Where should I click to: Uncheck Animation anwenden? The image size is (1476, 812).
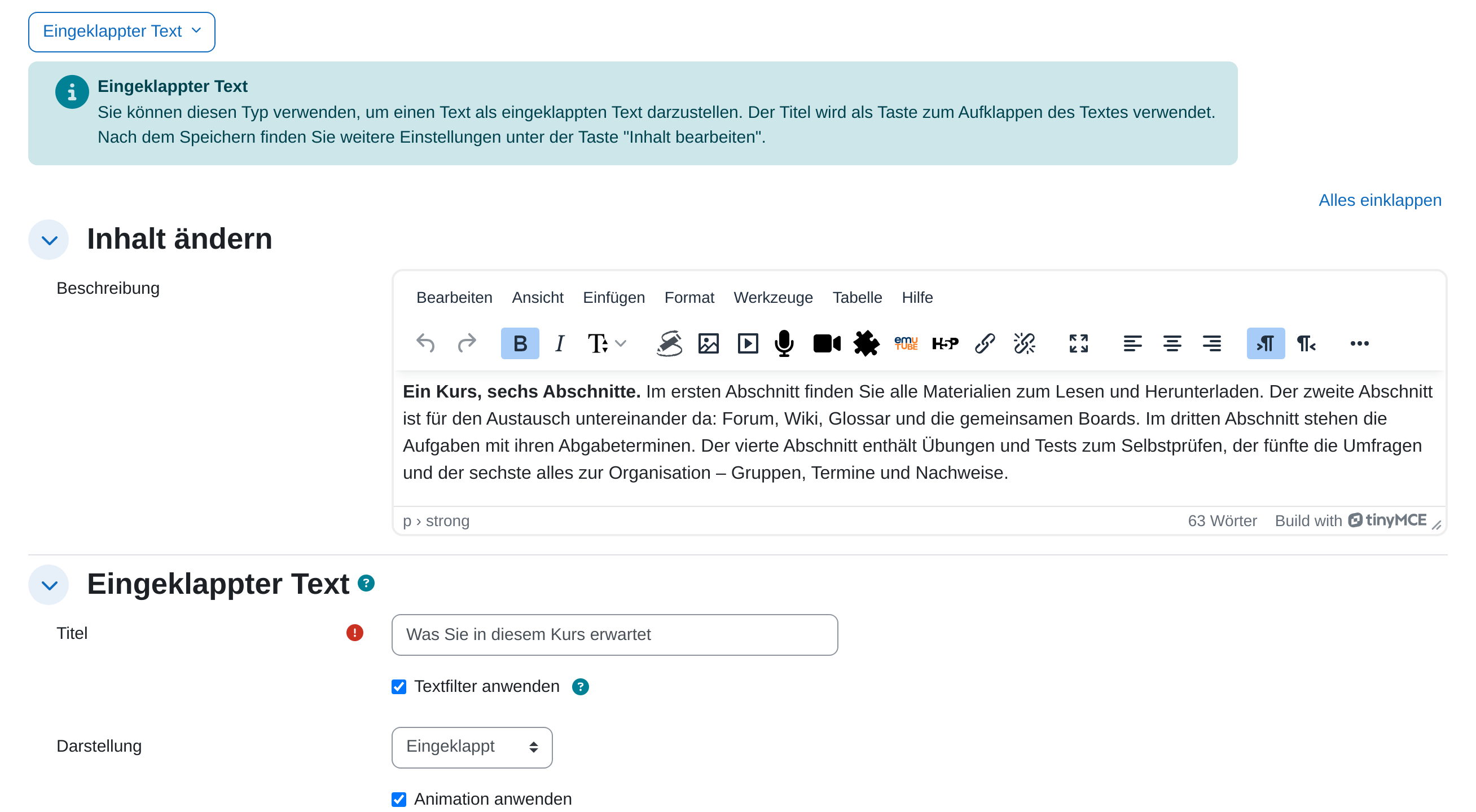(399, 800)
